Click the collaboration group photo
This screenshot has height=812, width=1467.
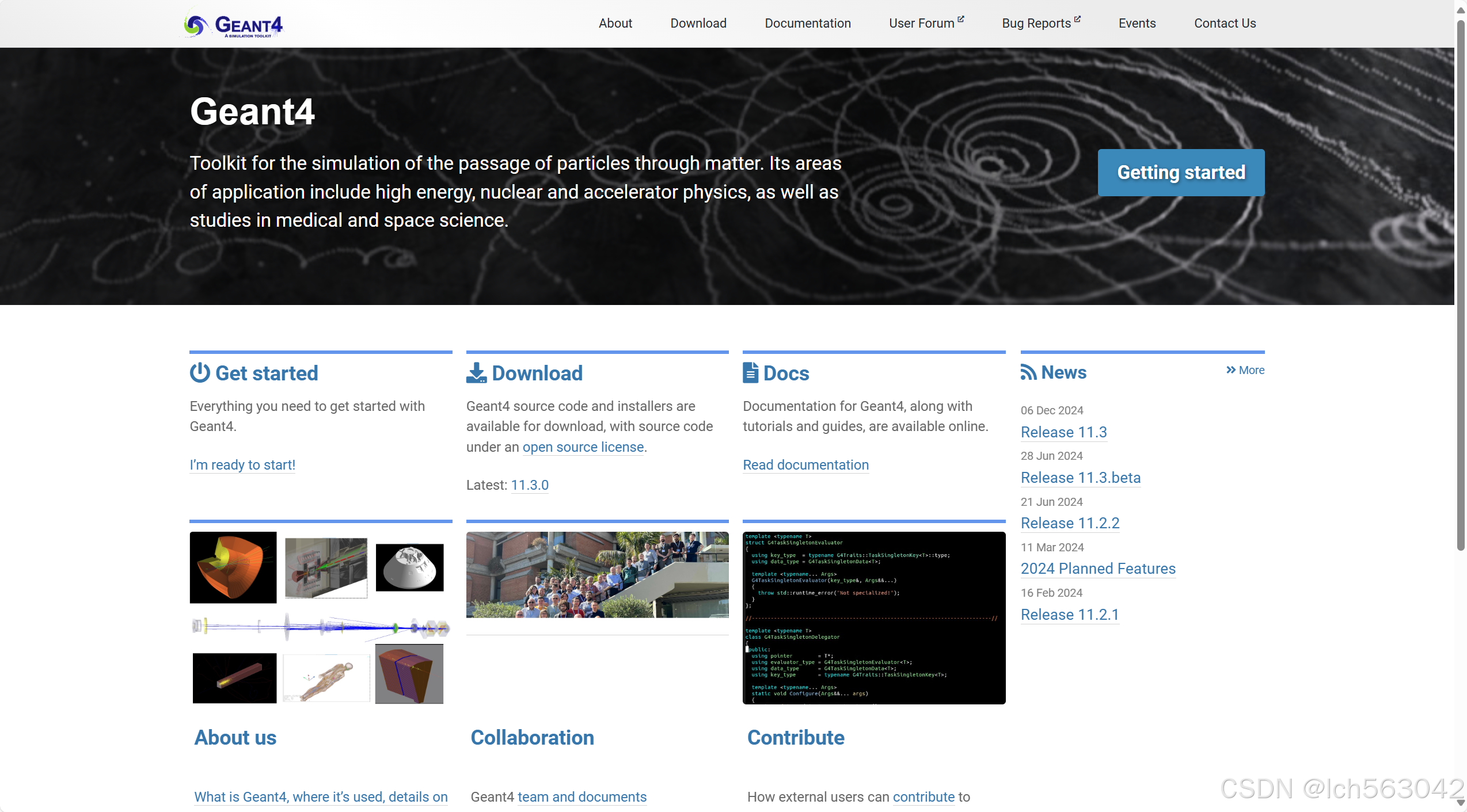pos(597,574)
